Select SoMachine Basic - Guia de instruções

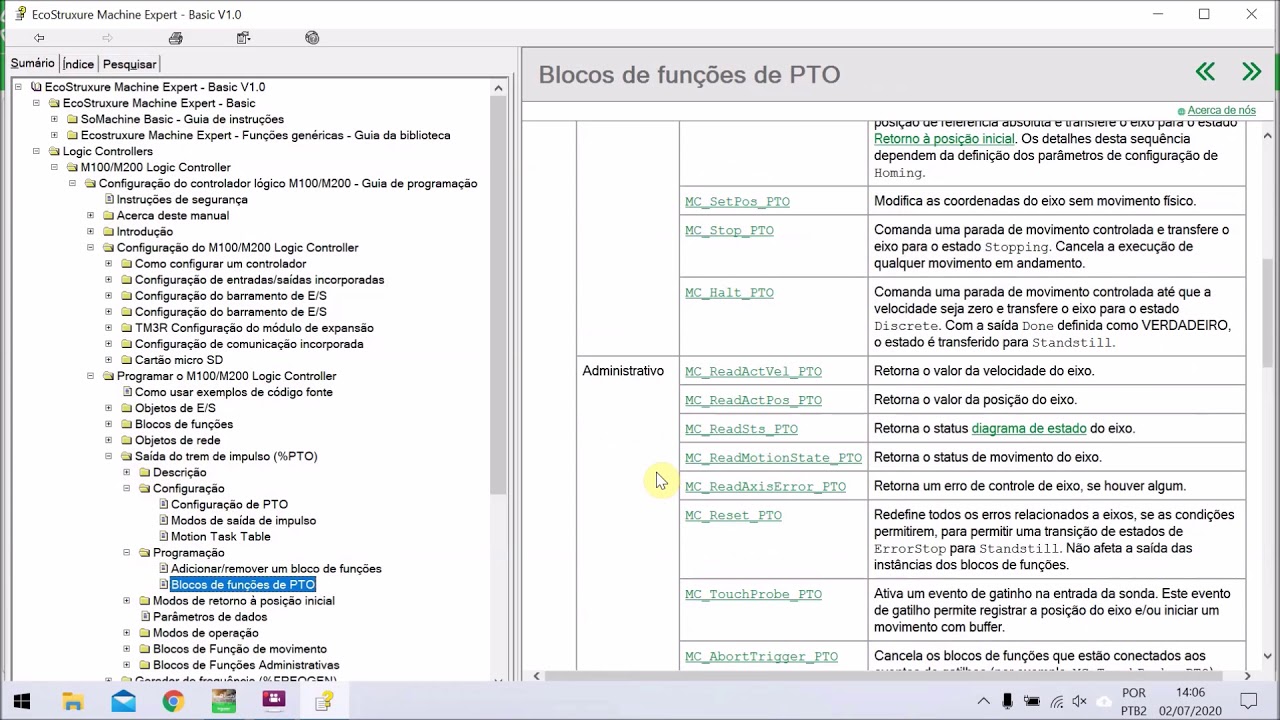pyautogui.click(x=182, y=119)
